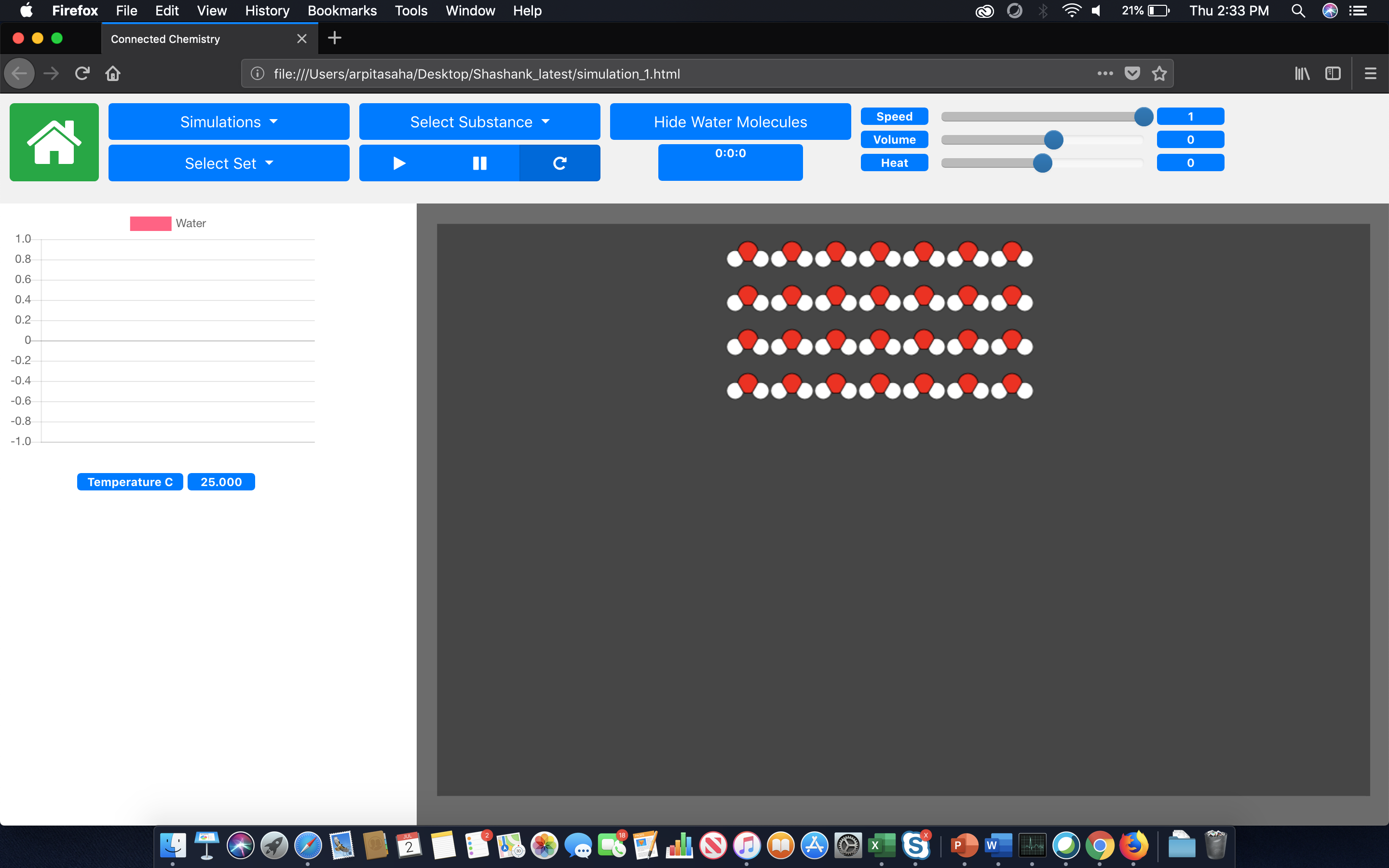The image size is (1389, 868).
Task: Open the Firefox hamburger menu
Action: 1371,73
